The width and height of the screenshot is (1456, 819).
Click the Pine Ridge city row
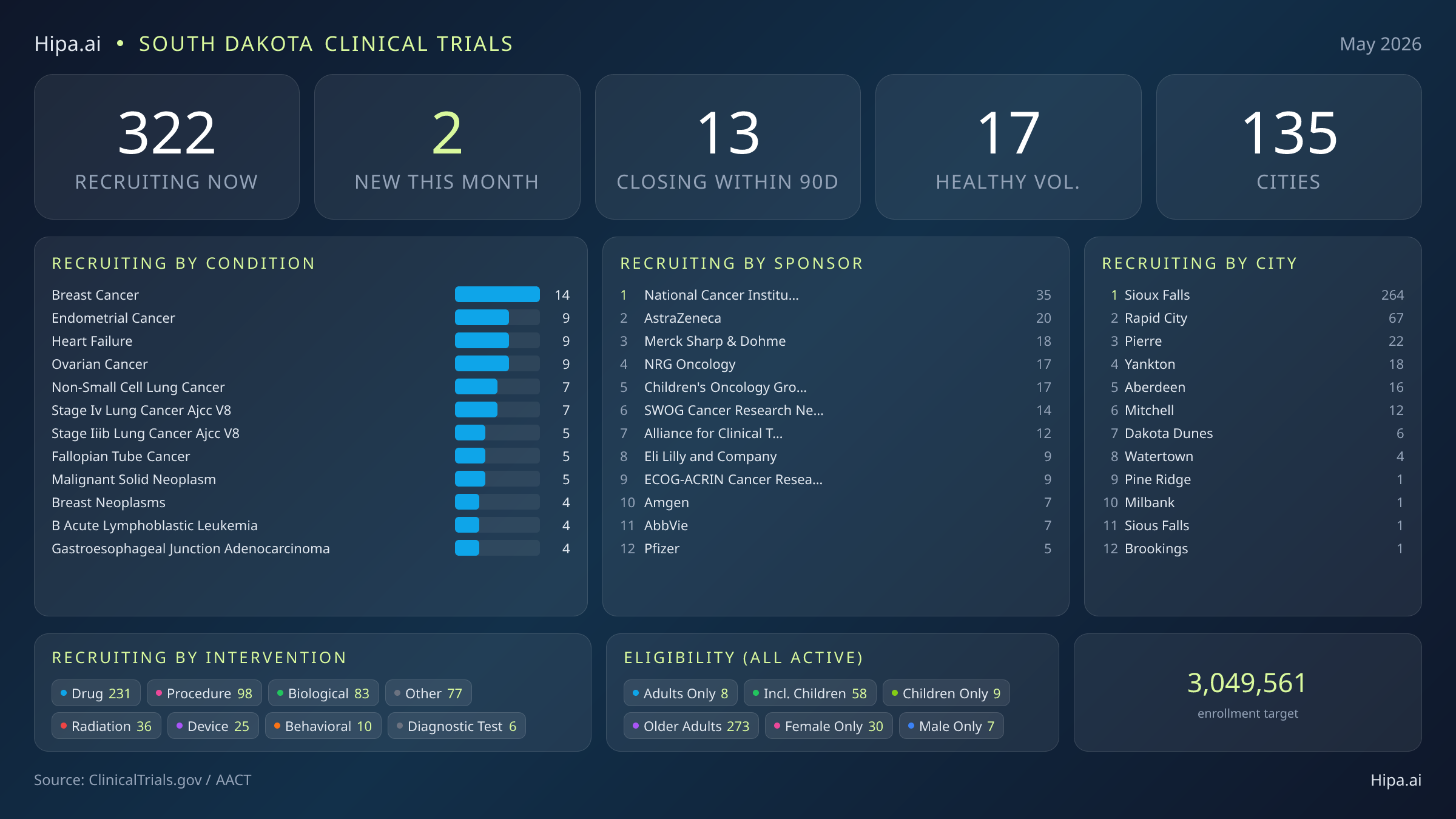point(1253,479)
